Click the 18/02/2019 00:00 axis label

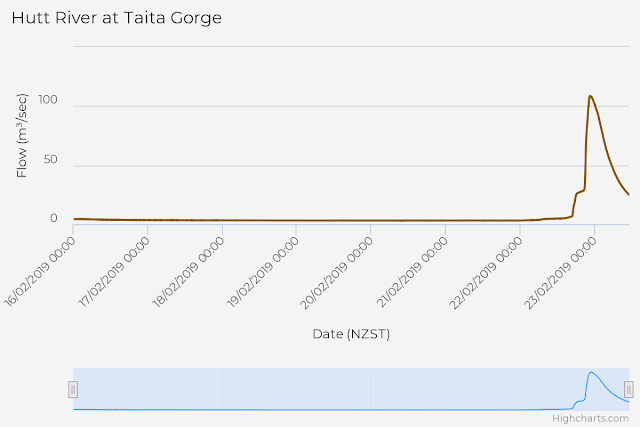pos(189,271)
